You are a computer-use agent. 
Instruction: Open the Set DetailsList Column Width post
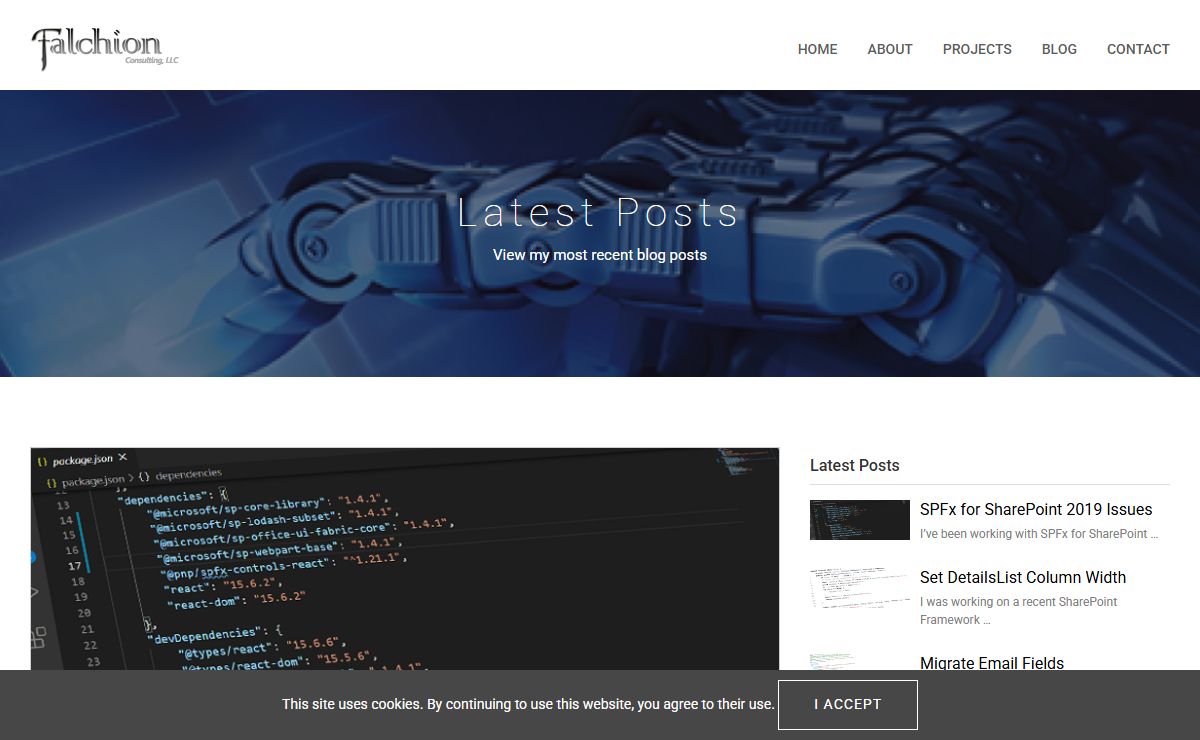pos(1022,577)
